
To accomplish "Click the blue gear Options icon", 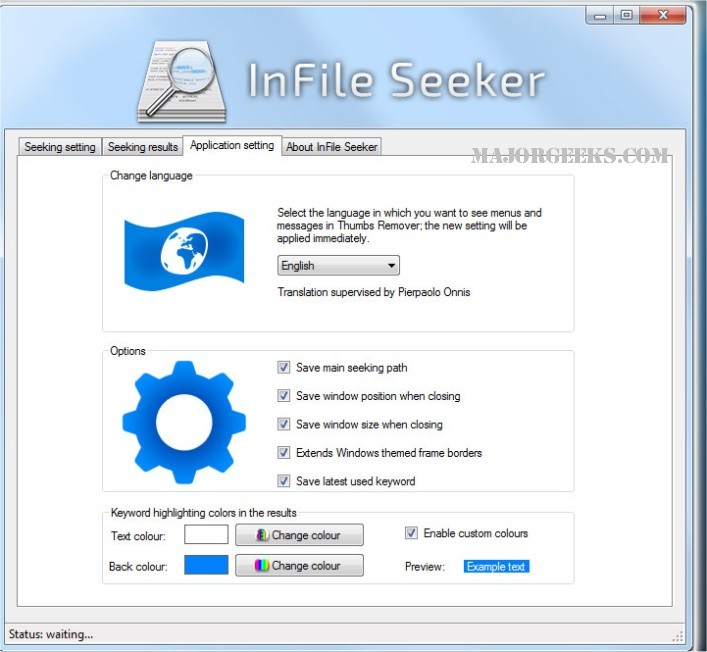I will point(184,422).
